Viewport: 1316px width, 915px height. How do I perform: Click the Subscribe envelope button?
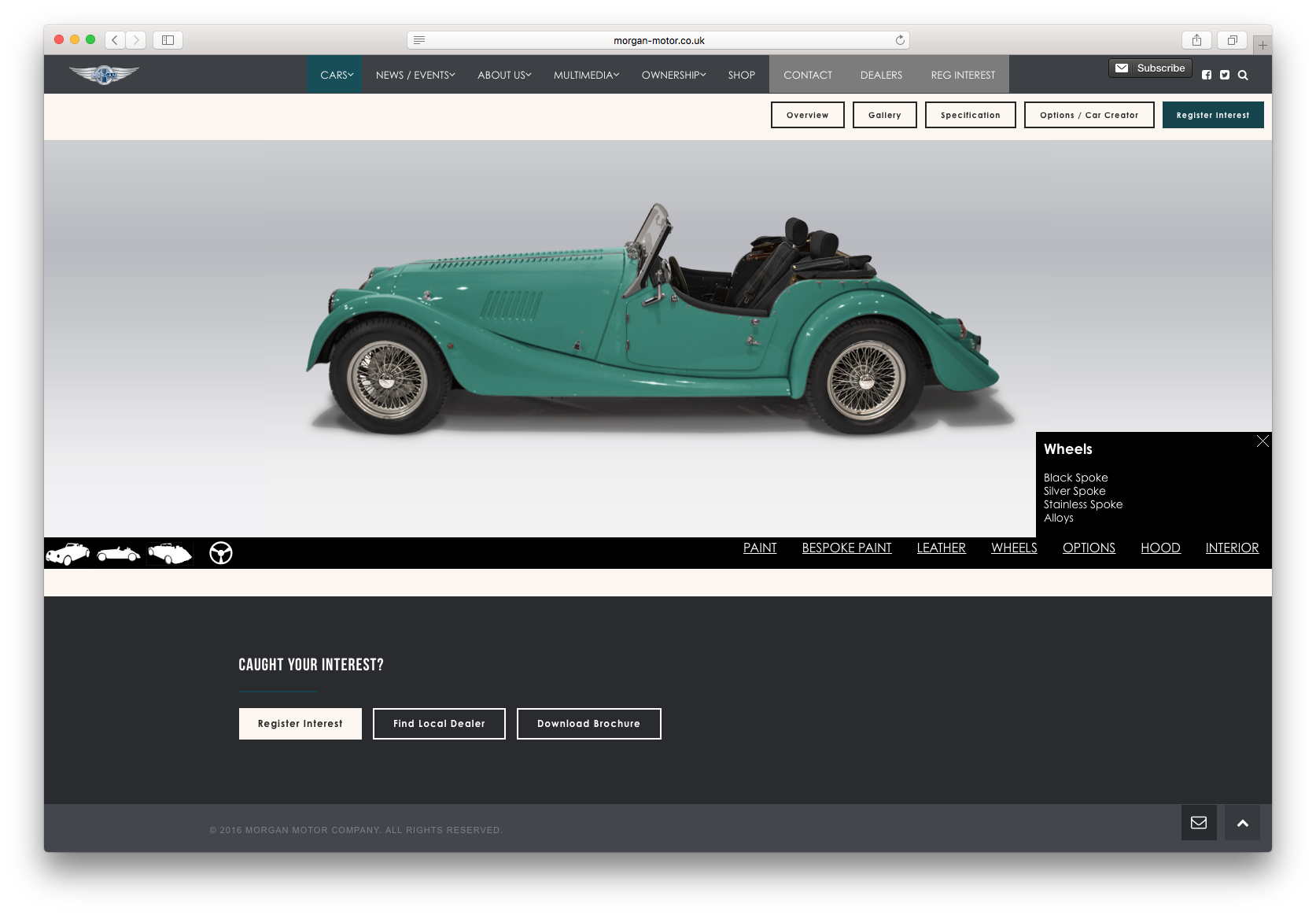click(1150, 68)
